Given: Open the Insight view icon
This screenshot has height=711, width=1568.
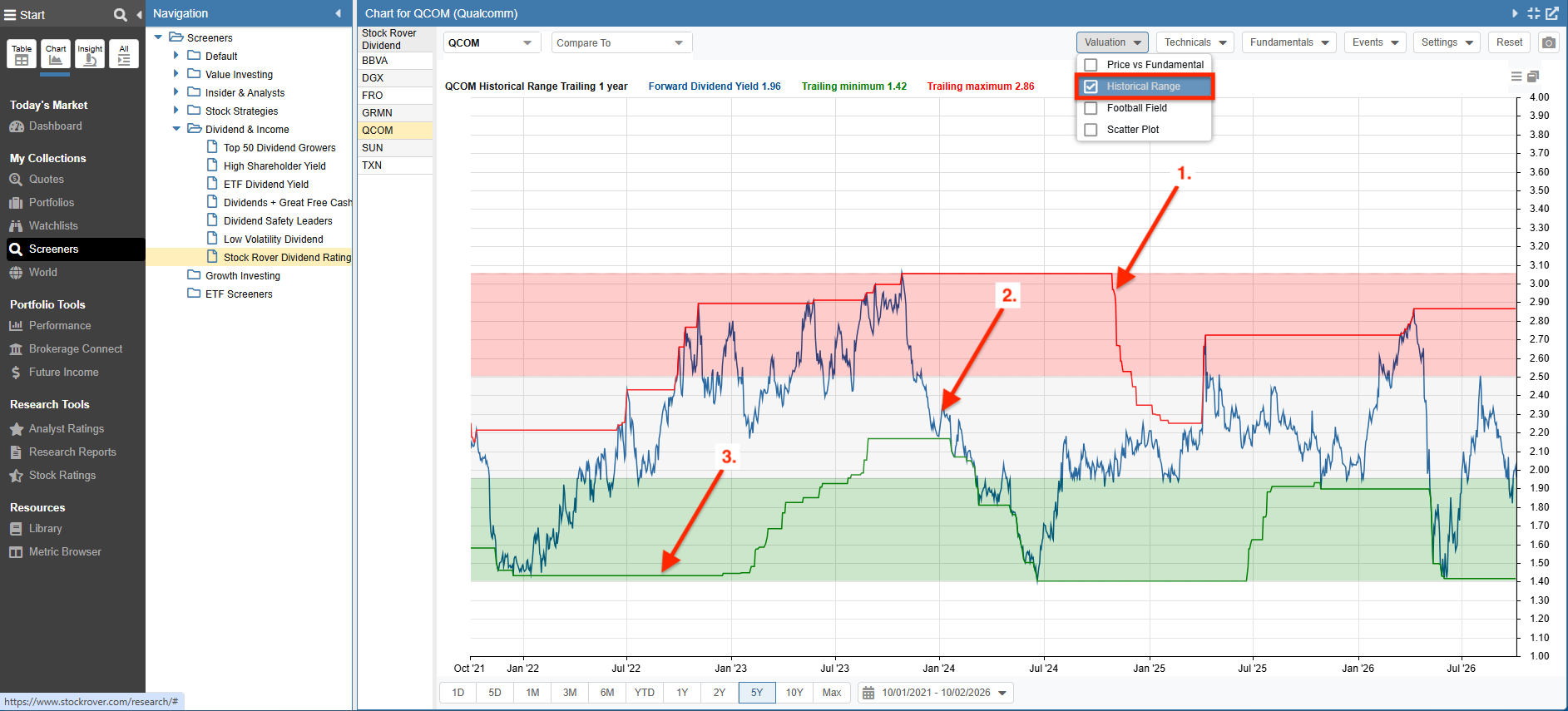Looking at the screenshot, I should tap(90, 54).
